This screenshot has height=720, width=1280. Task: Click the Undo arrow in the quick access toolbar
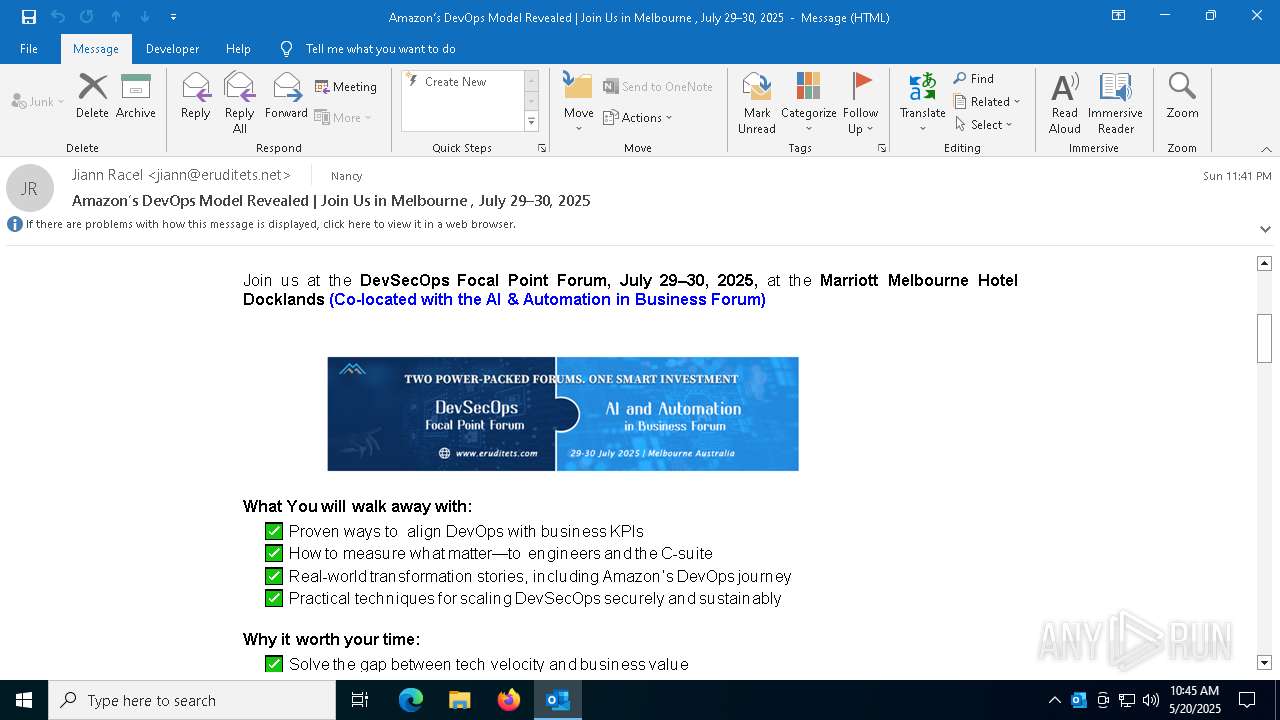pyautogui.click(x=58, y=16)
